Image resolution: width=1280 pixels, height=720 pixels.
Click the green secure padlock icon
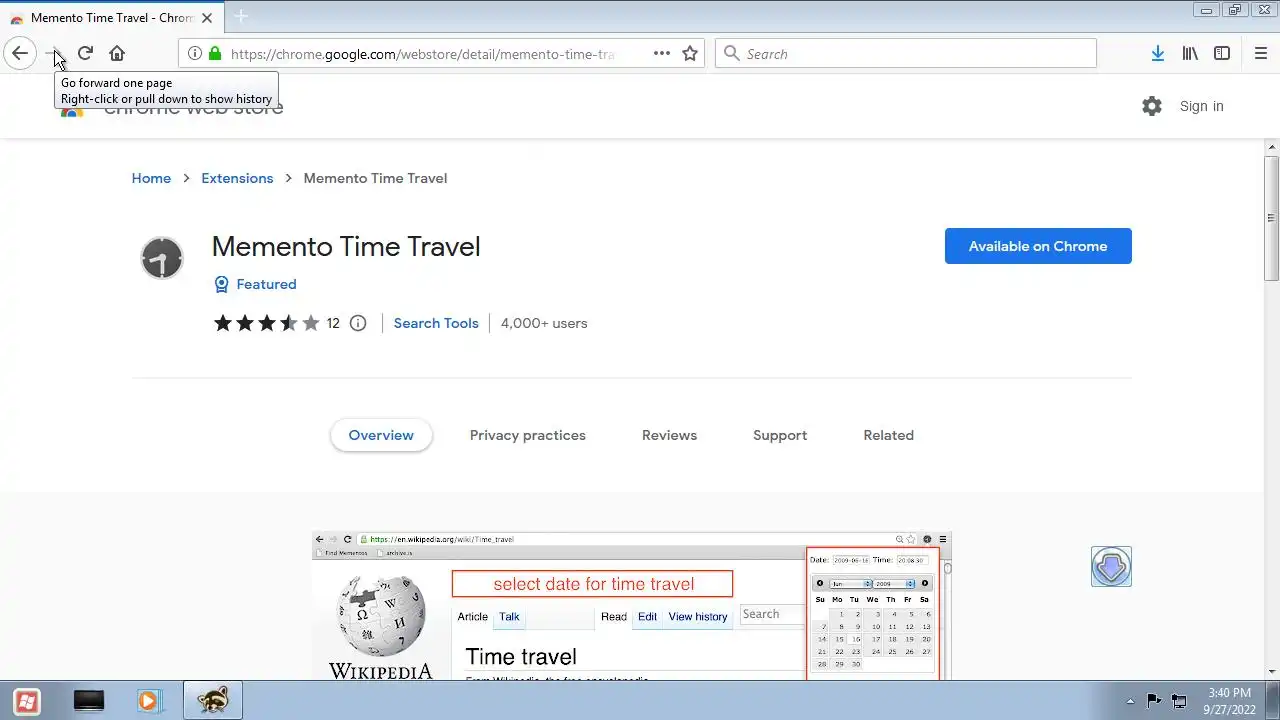pyautogui.click(x=215, y=54)
